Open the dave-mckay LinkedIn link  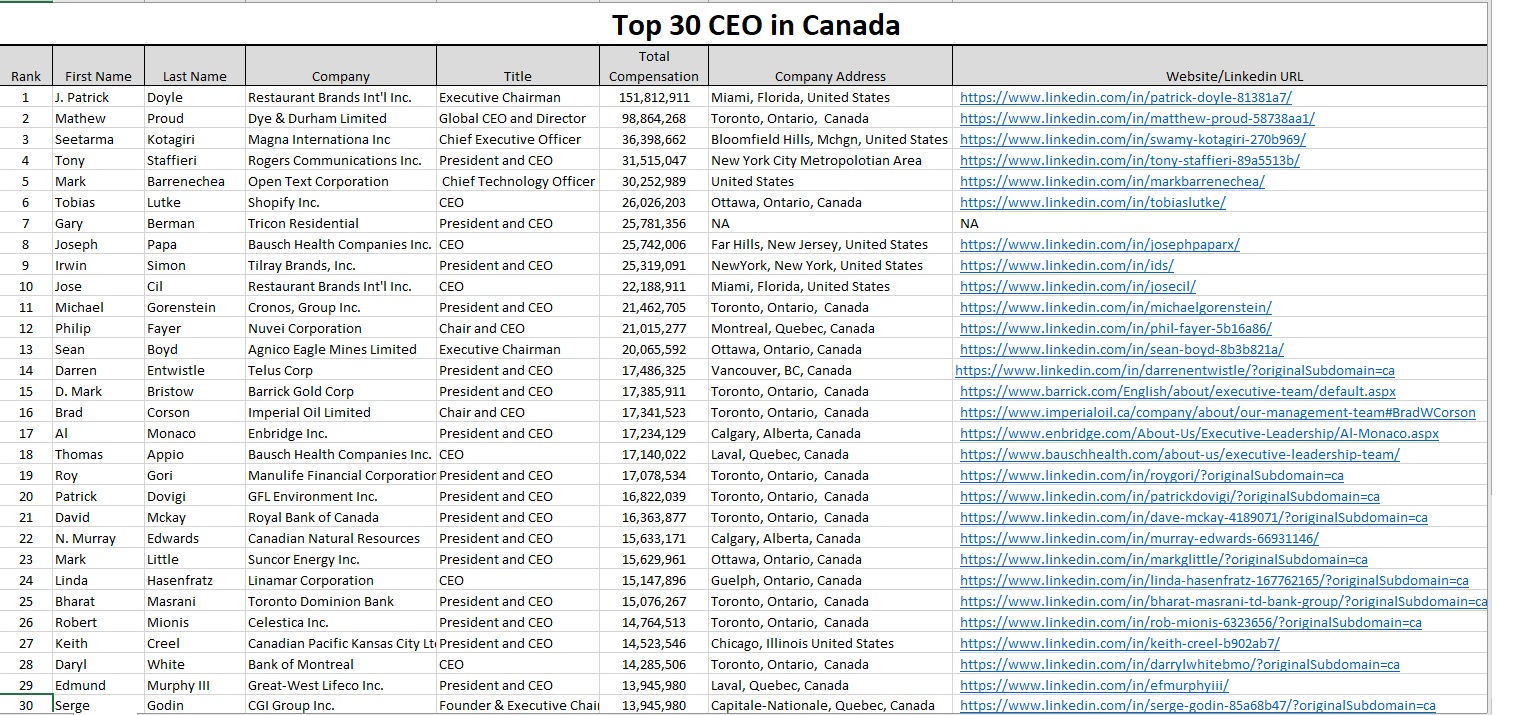click(x=1194, y=517)
